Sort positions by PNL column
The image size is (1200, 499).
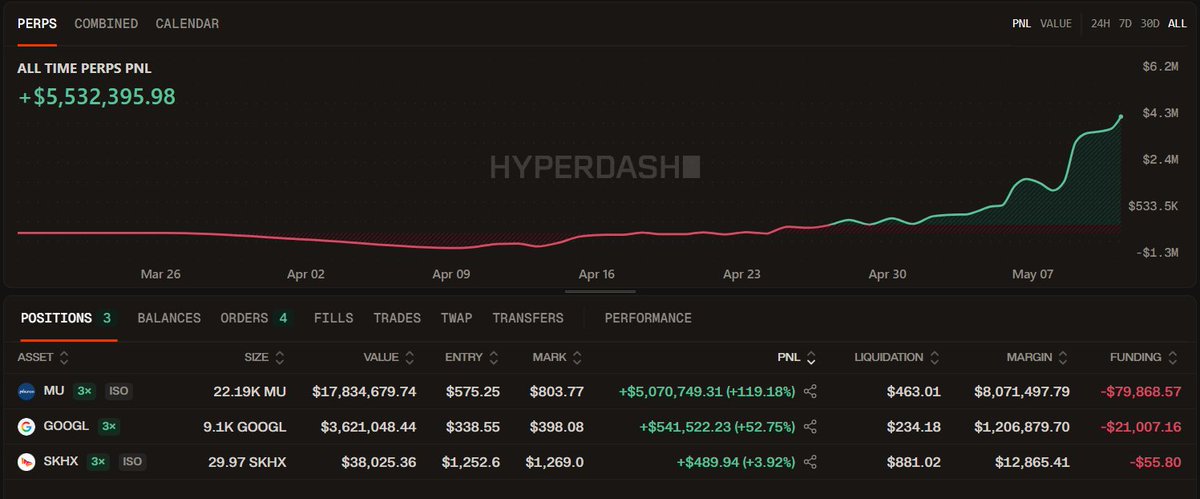[x=796, y=357]
